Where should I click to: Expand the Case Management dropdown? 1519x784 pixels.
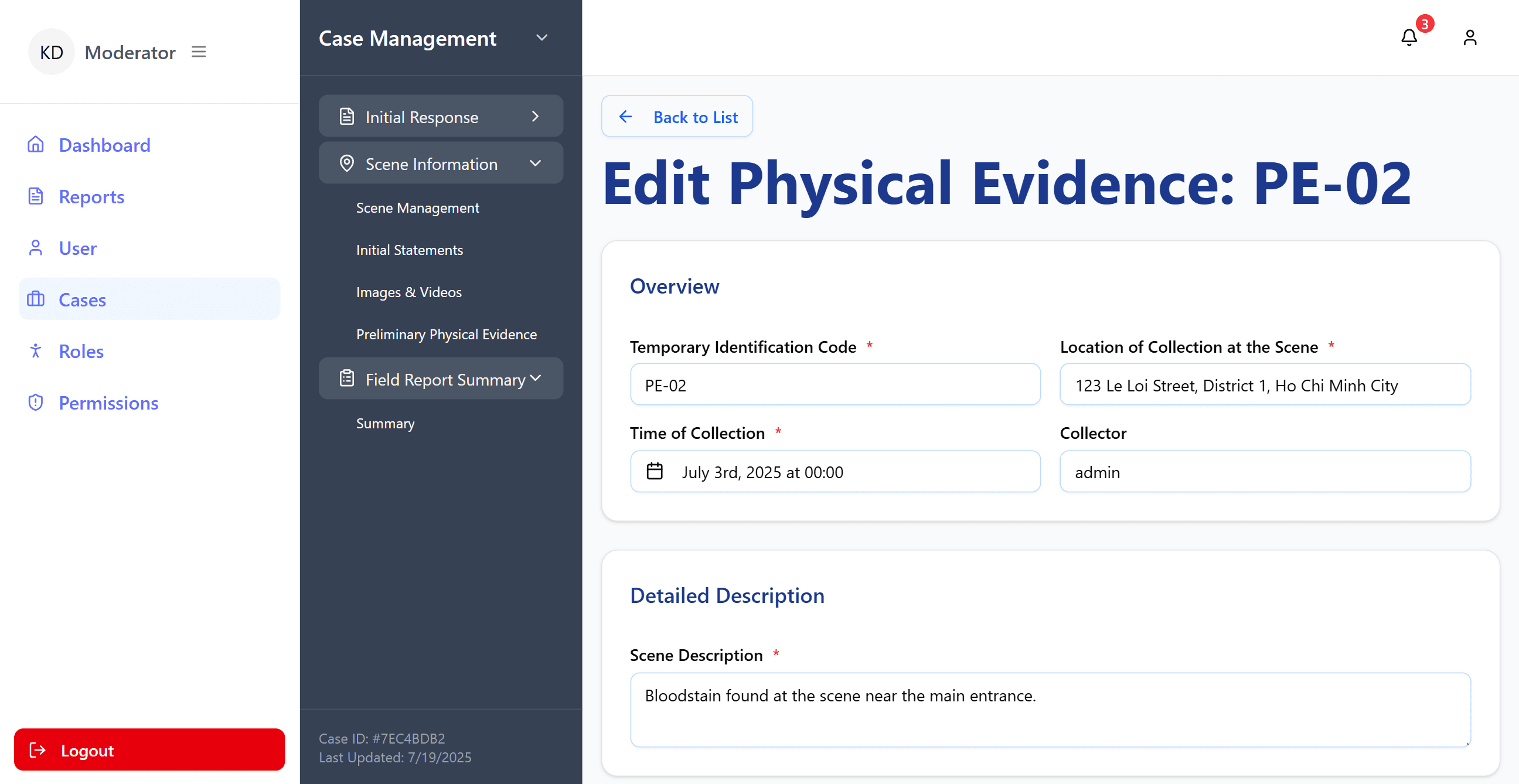(x=542, y=37)
